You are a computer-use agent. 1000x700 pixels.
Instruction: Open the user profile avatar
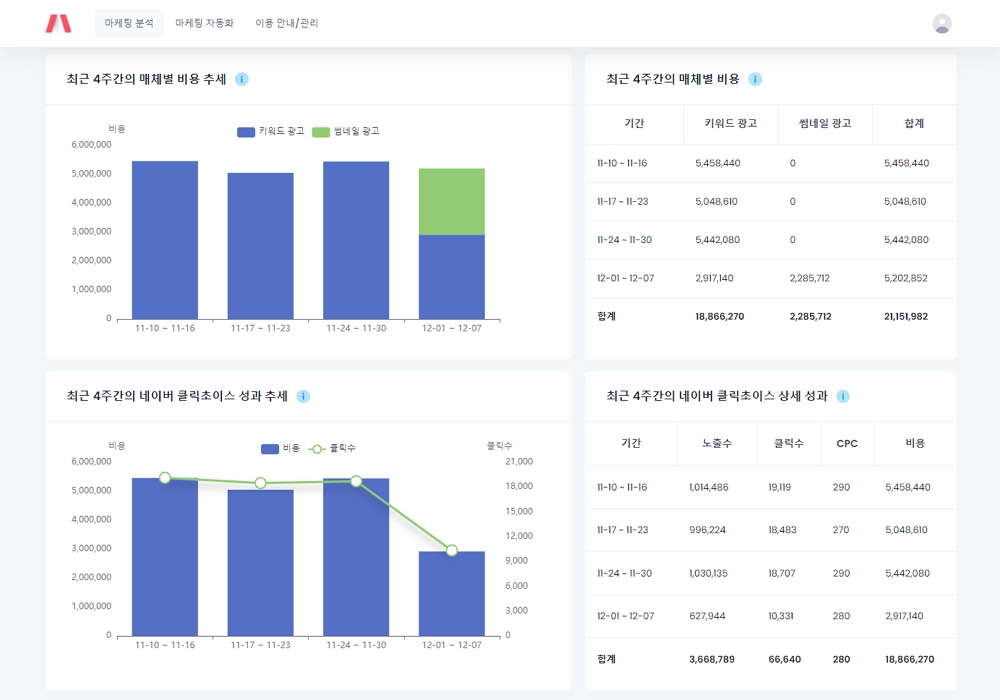[941, 24]
